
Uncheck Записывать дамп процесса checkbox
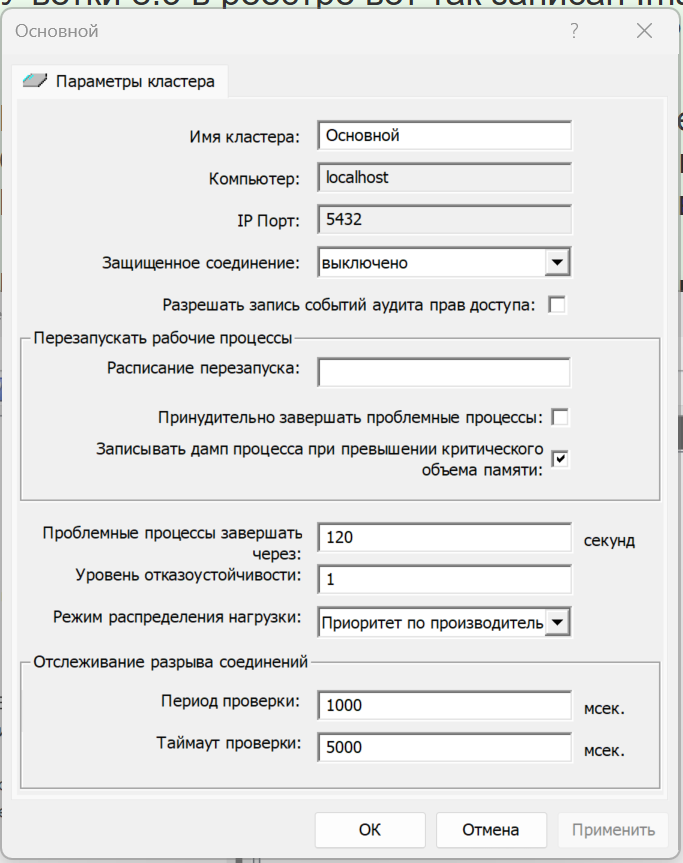(561, 458)
